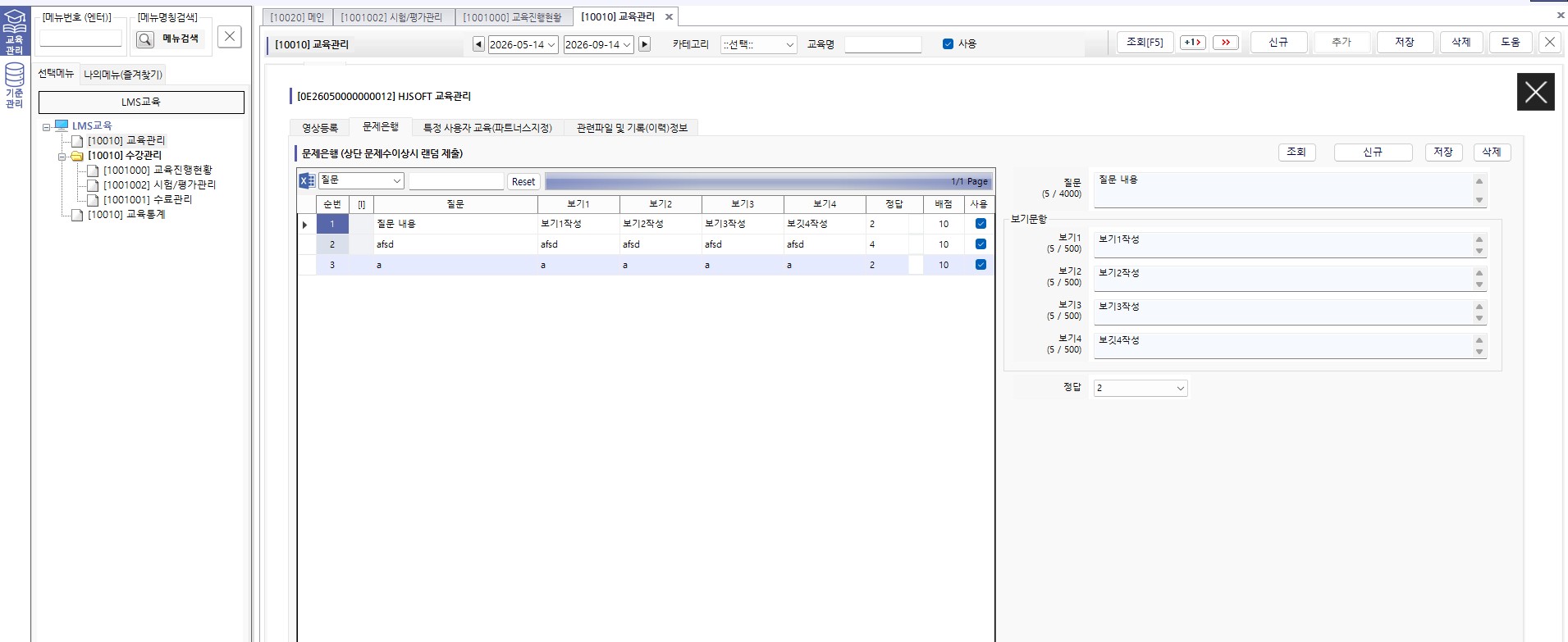Switch to [10020] 메인 tab
This screenshot has height=642, width=1568.
[x=298, y=17]
